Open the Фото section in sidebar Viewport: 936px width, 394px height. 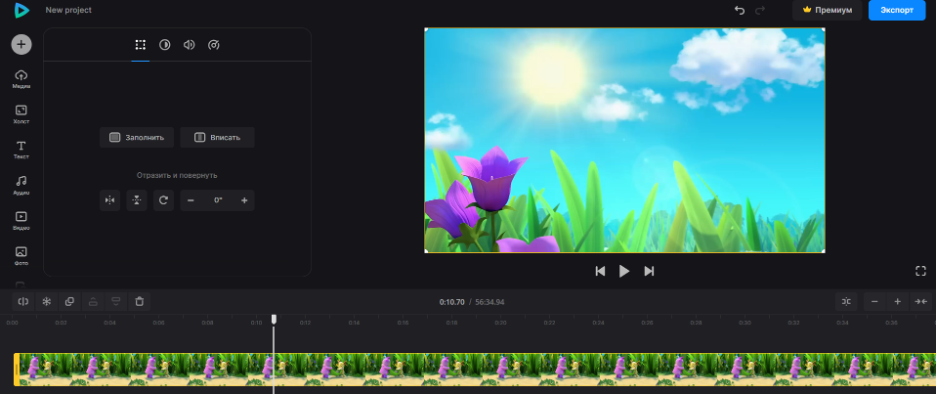pos(21,256)
